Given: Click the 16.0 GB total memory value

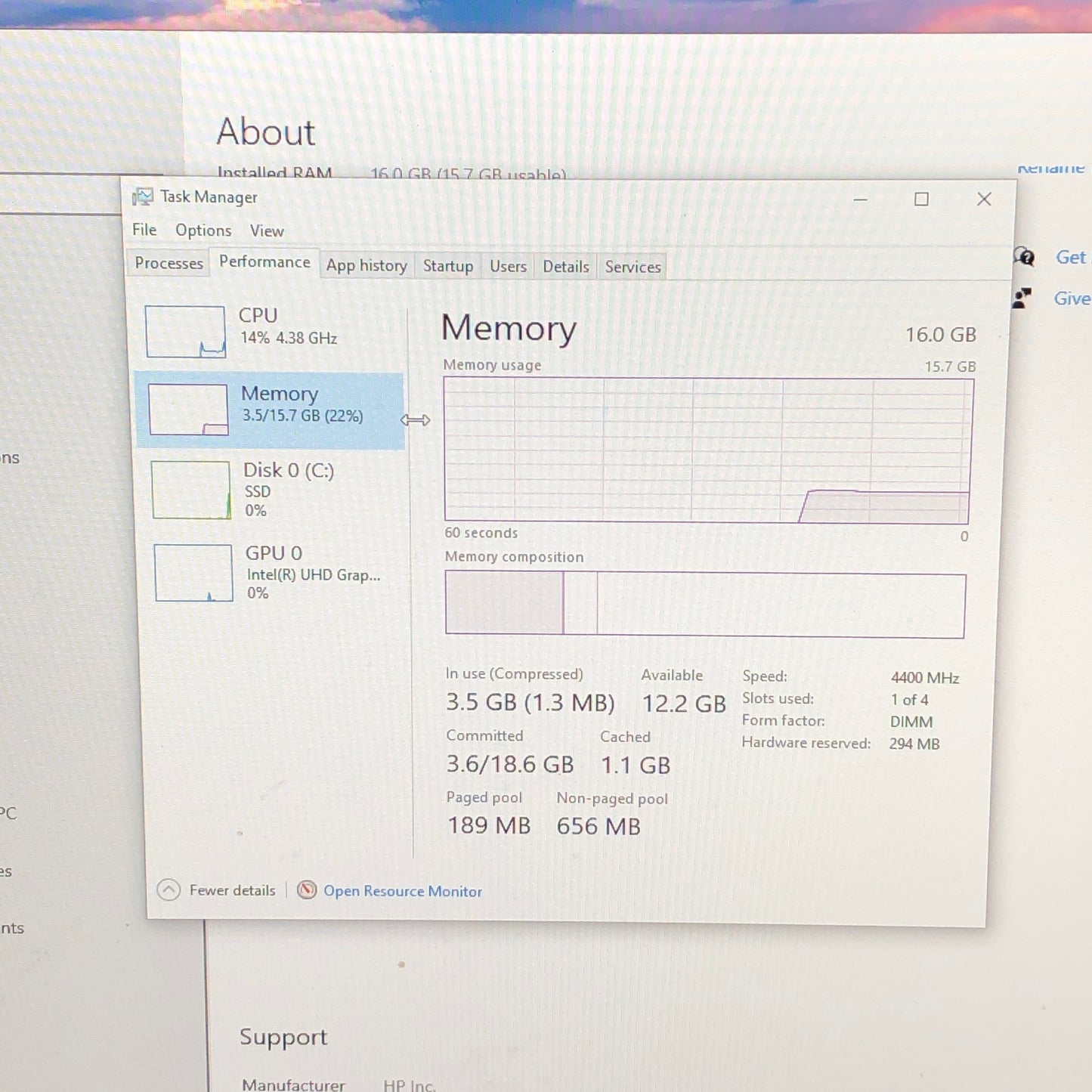Looking at the screenshot, I should (x=941, y=335).
